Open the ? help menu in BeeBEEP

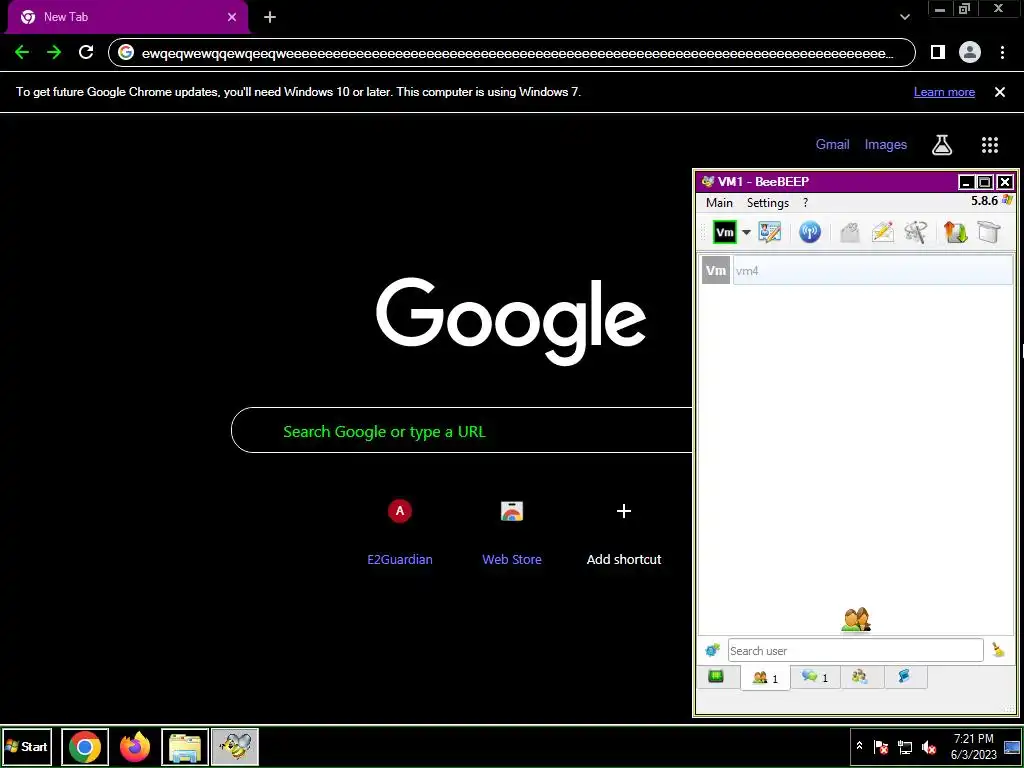click(805, 202)
